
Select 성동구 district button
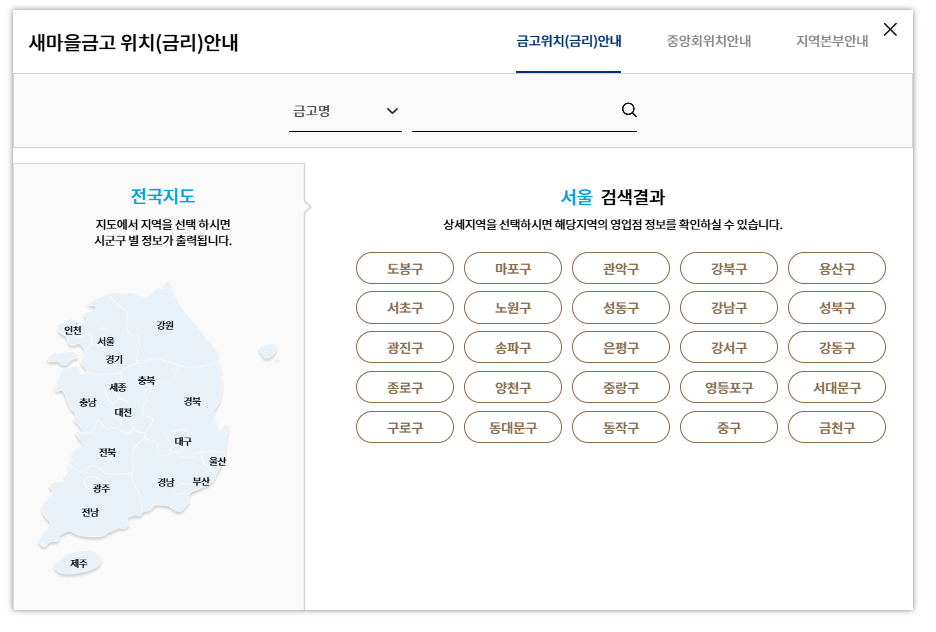coord(621,307)
